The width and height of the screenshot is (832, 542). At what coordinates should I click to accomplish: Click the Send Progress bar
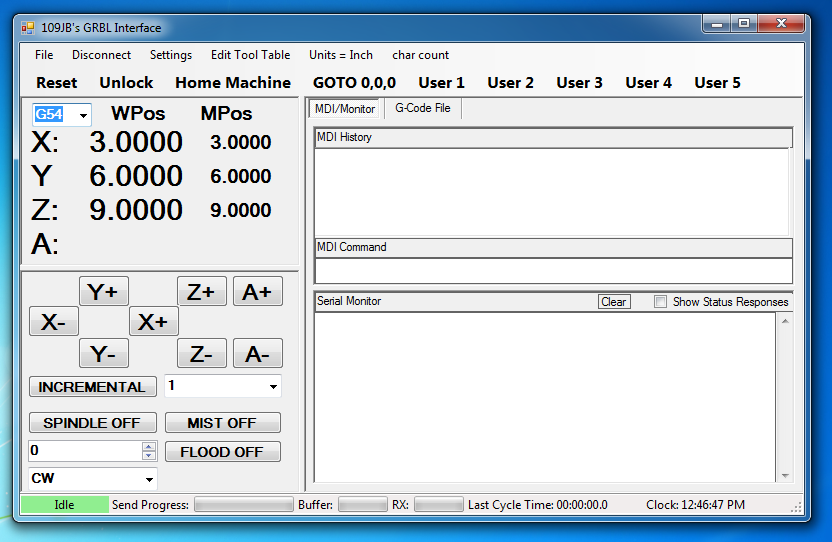244,504
